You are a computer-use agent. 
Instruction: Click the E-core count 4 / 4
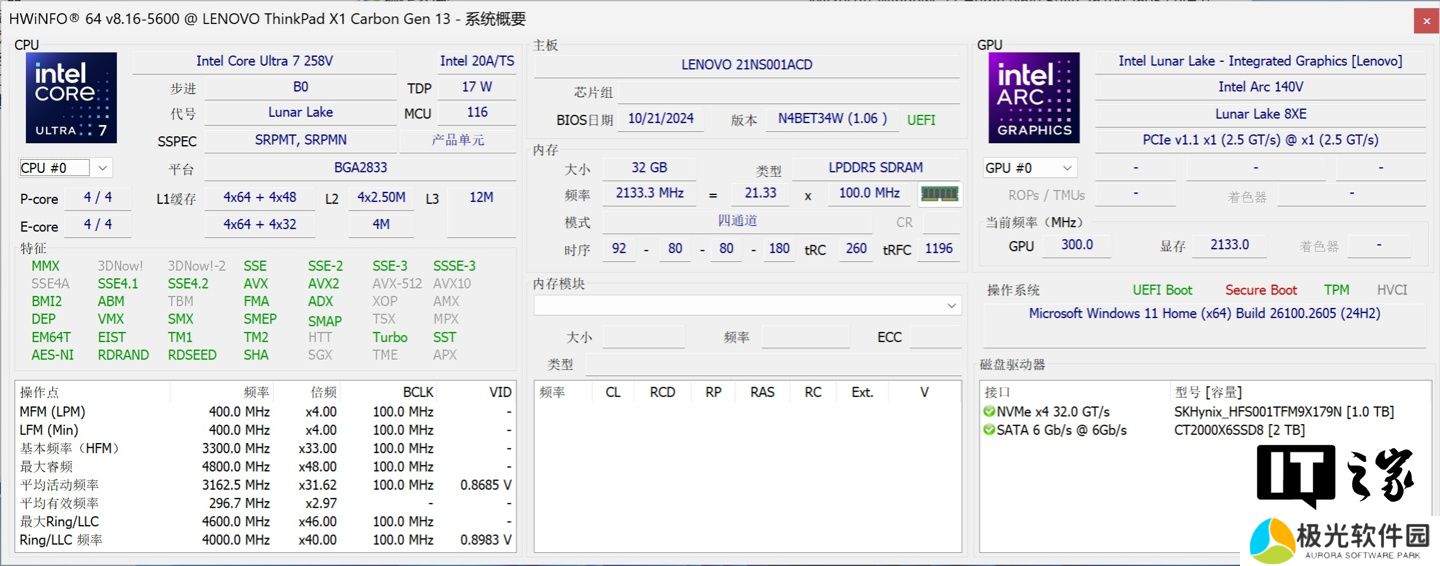pos(98,224)
